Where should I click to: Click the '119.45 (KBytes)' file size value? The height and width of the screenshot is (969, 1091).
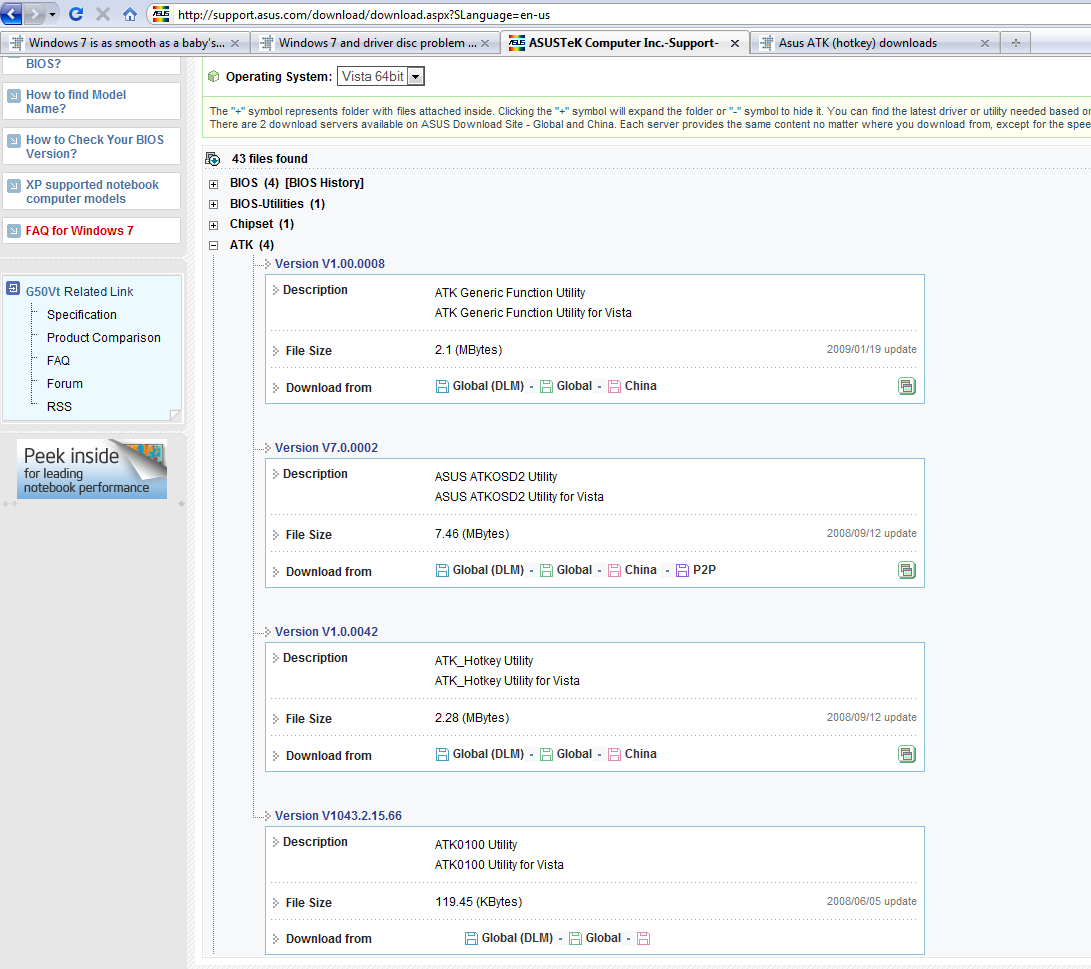point(479,902)
